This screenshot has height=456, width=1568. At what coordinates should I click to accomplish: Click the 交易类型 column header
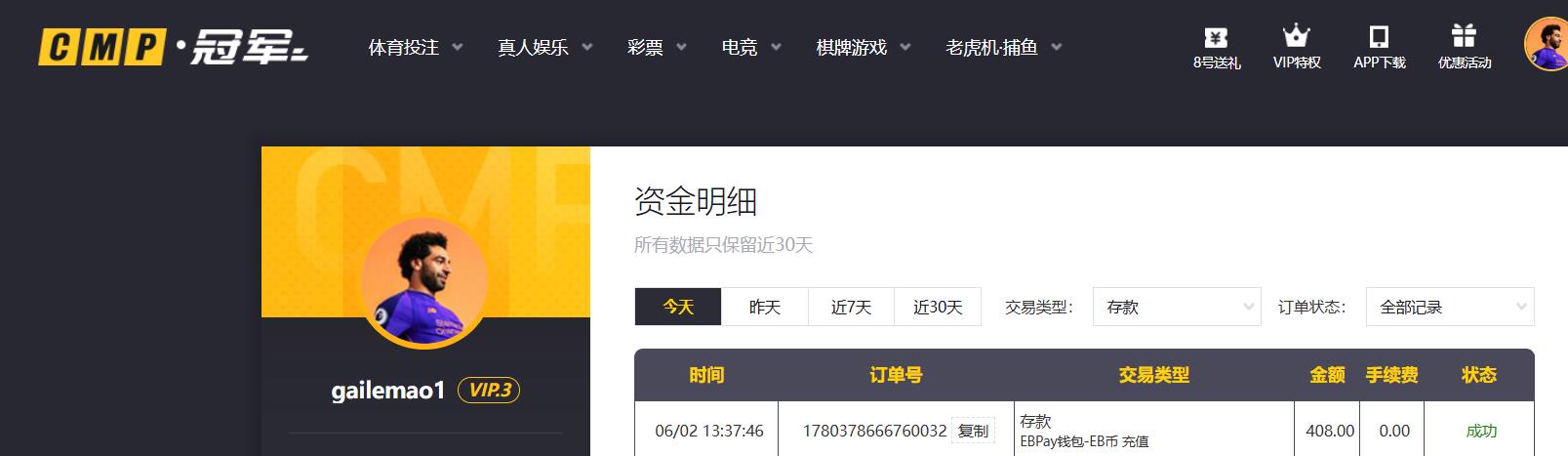pos(1154,375)
